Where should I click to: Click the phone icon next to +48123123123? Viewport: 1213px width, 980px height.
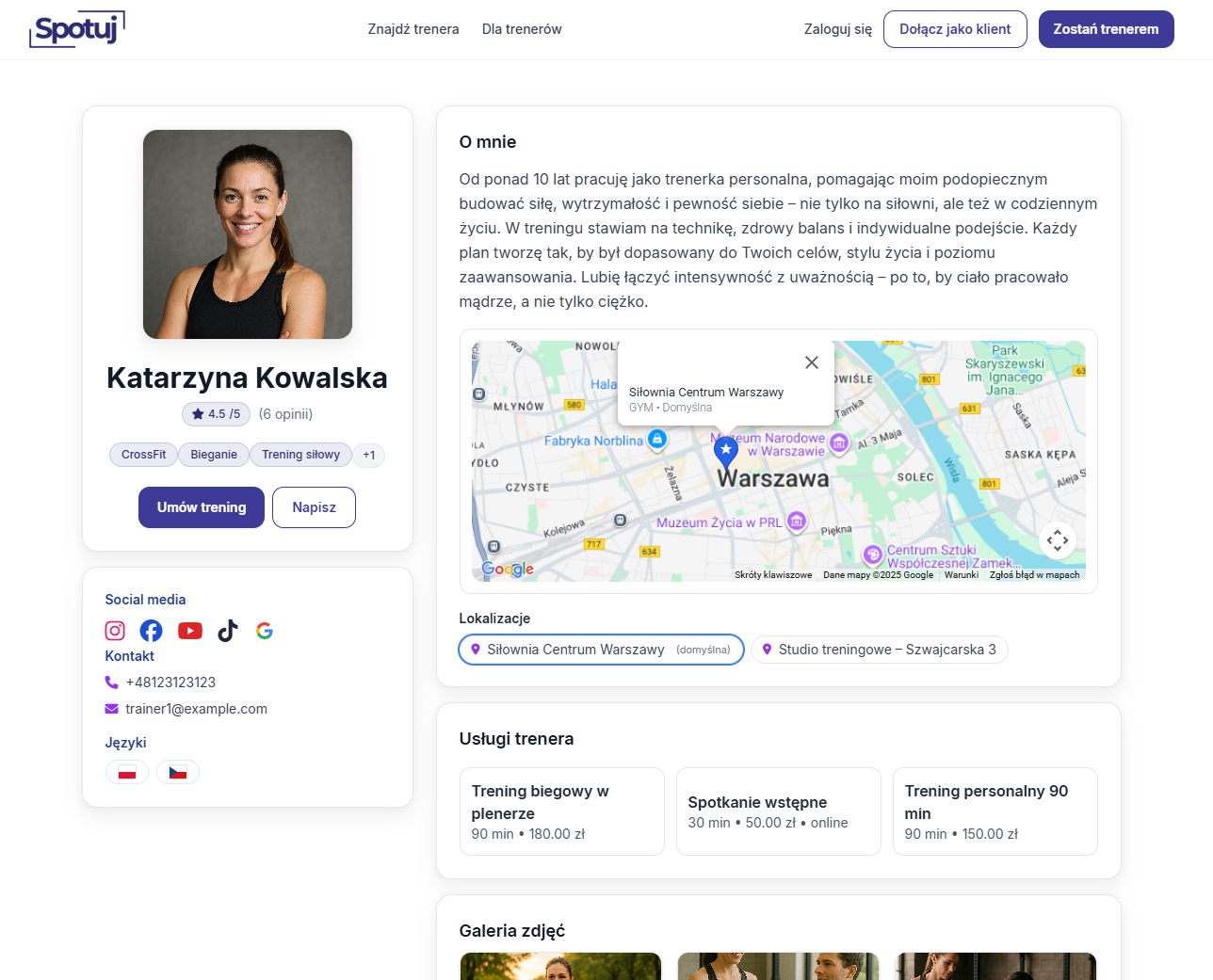(x=112, y=683)
